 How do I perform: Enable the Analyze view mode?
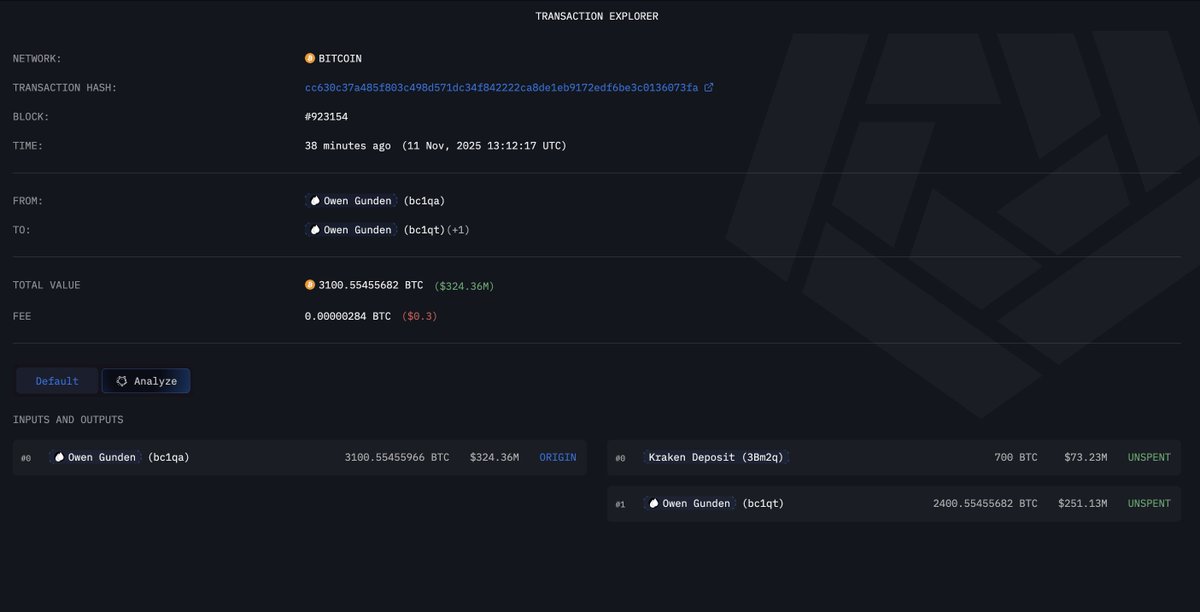(146, 380)
